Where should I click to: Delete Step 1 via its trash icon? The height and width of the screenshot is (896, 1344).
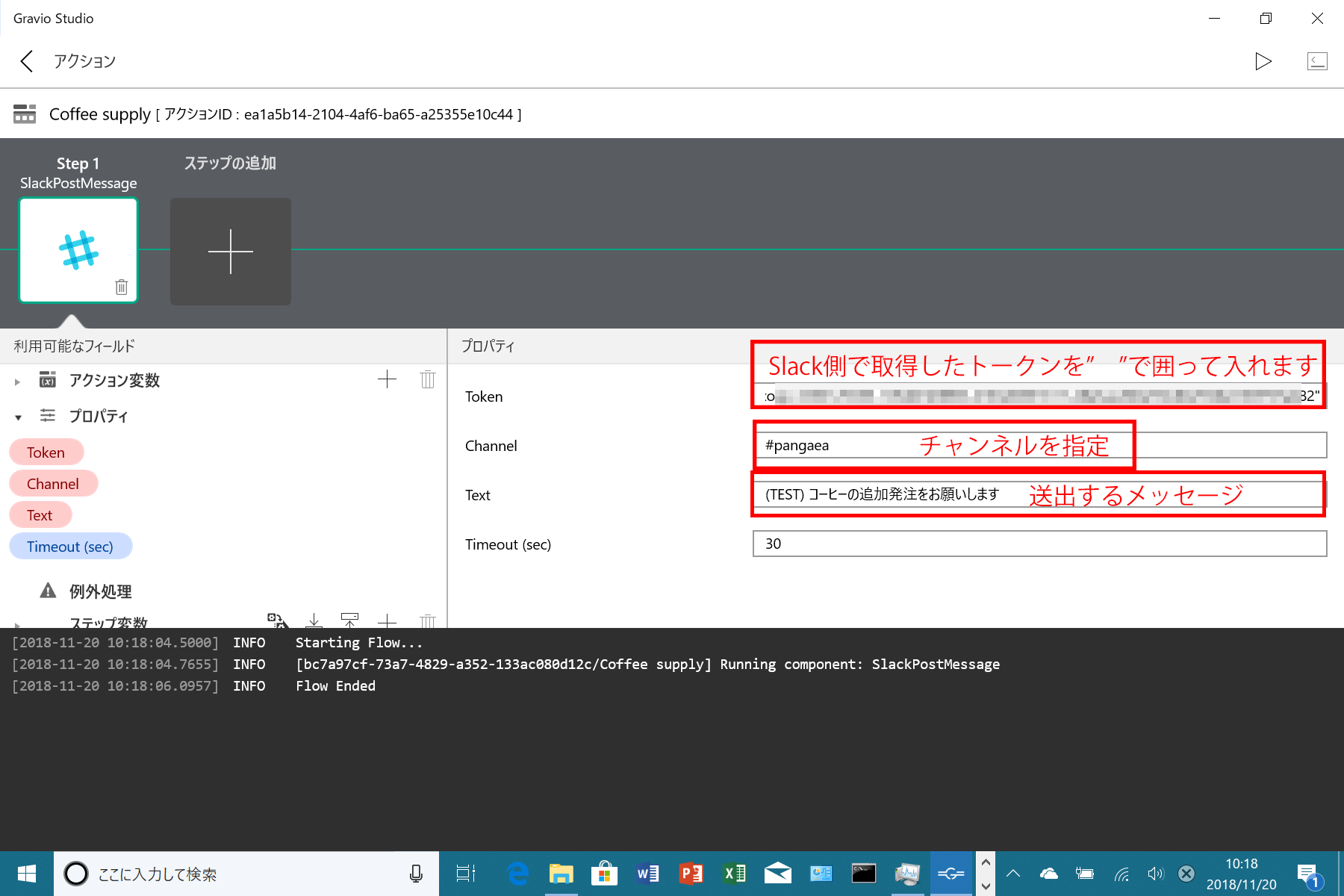[x=122, y=287]
